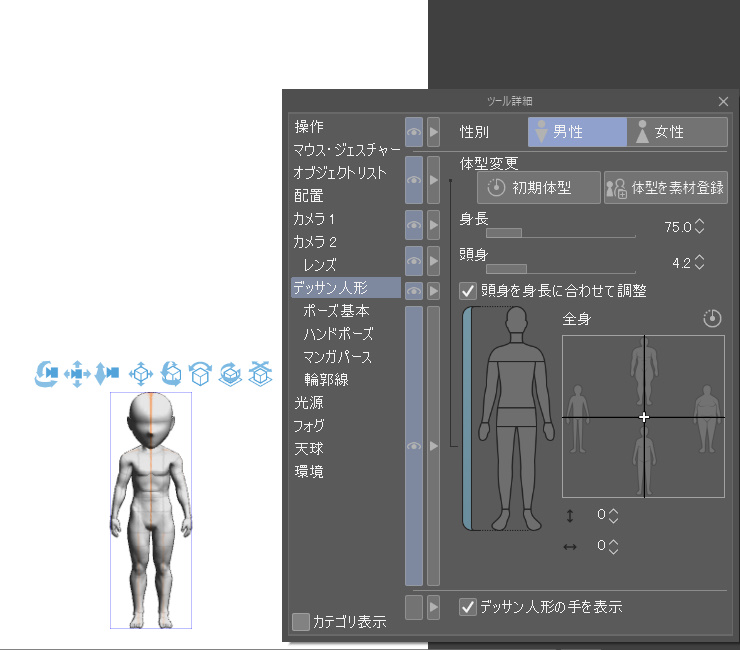Click the reset icon beside 全身
Image resolution: width=740 pixels, height=650 pixels.
[x=712, y=319]
